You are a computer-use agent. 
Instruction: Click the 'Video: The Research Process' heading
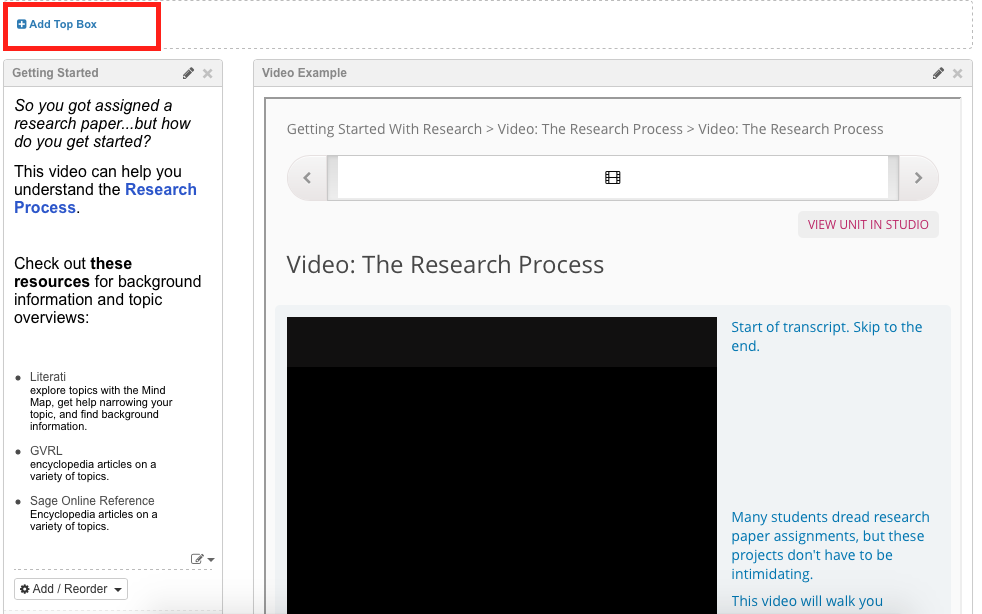[445, 265]
